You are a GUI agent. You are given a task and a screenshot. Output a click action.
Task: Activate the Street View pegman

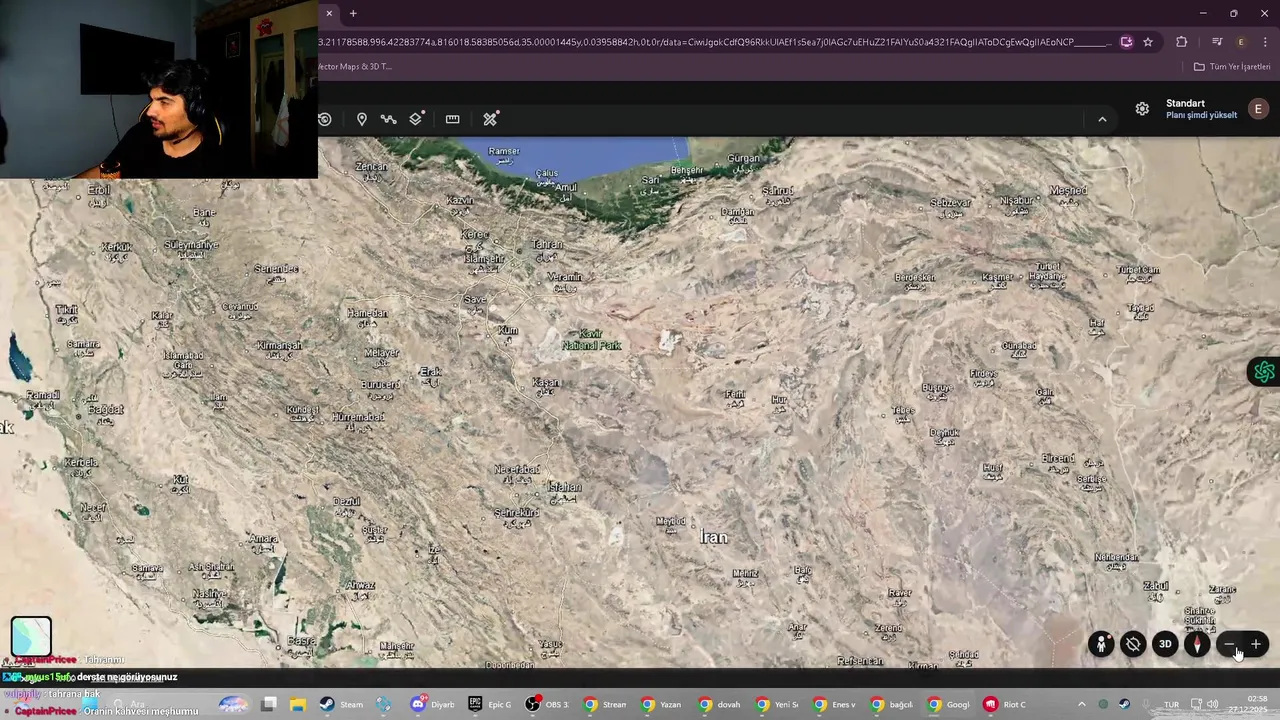point(1101,644)
